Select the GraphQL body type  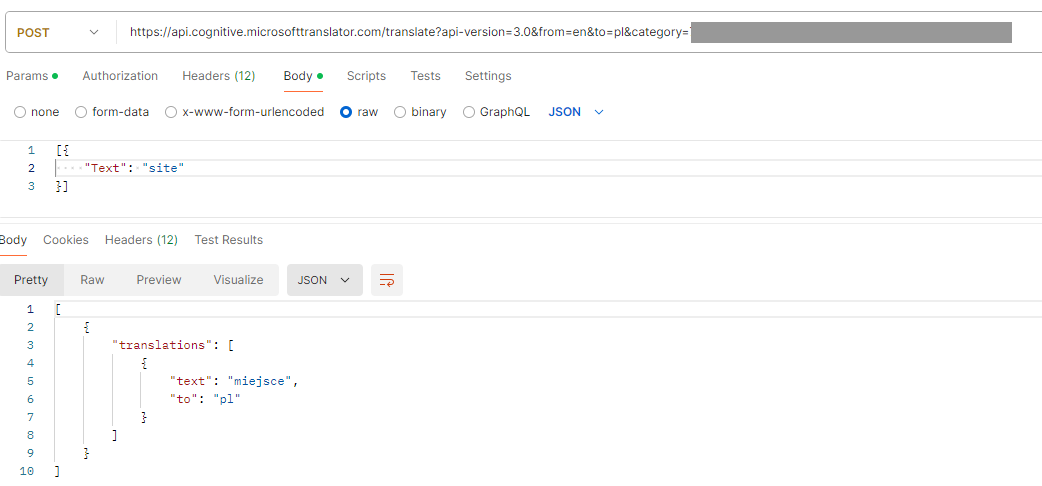(x=496, y=112)
